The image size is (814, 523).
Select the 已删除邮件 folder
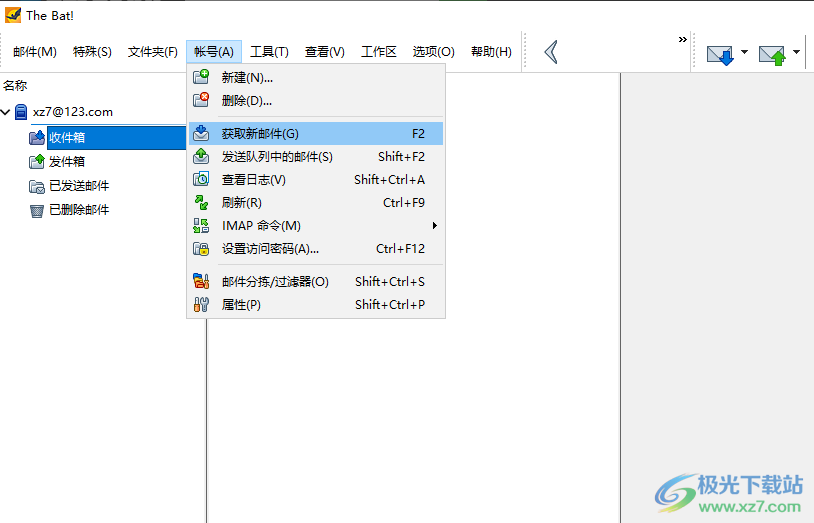click(x=79, y=210)
